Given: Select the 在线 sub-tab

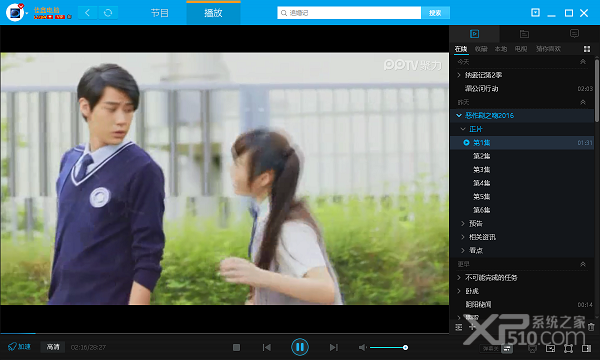Looking at the screenshot, I should 461,49.
